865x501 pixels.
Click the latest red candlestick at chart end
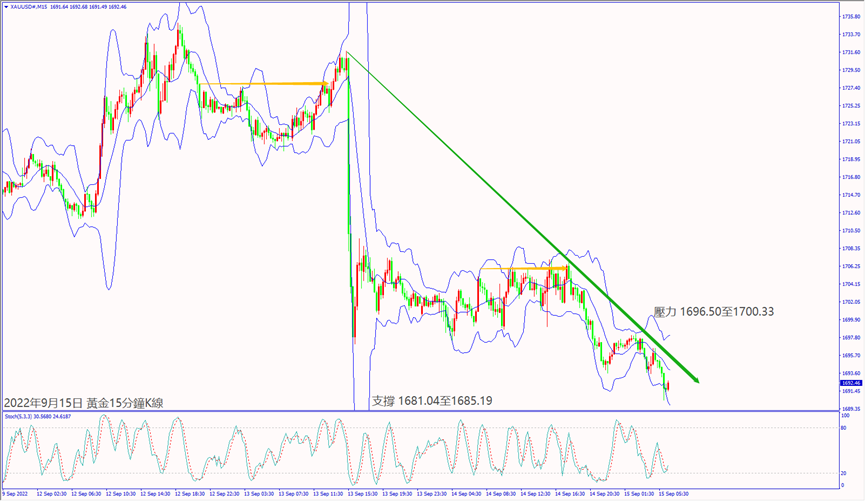668,385
